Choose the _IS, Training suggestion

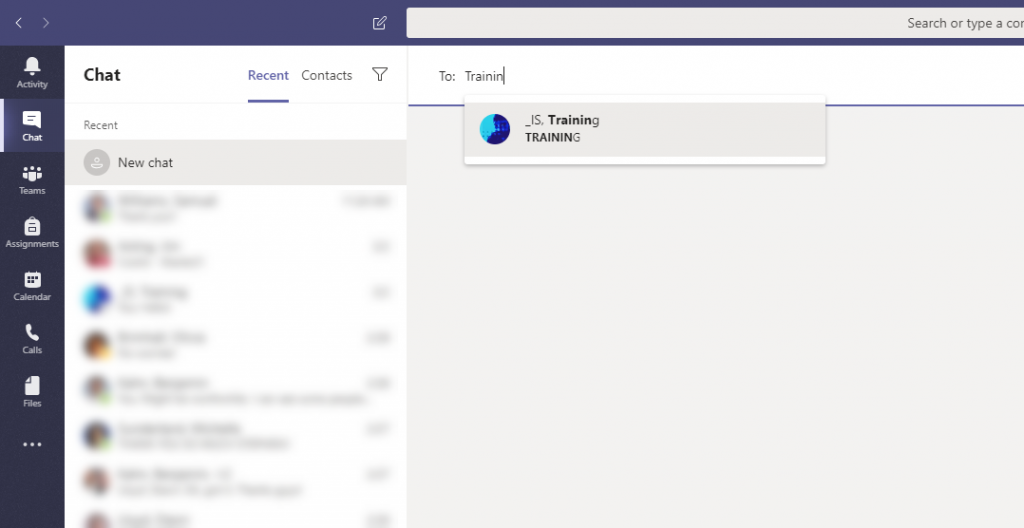[x=645, y=129]
